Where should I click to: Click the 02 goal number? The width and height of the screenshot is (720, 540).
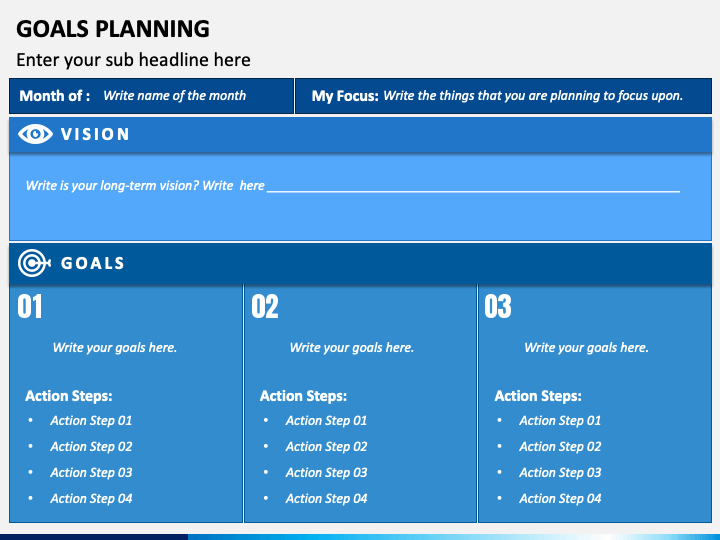265,306
